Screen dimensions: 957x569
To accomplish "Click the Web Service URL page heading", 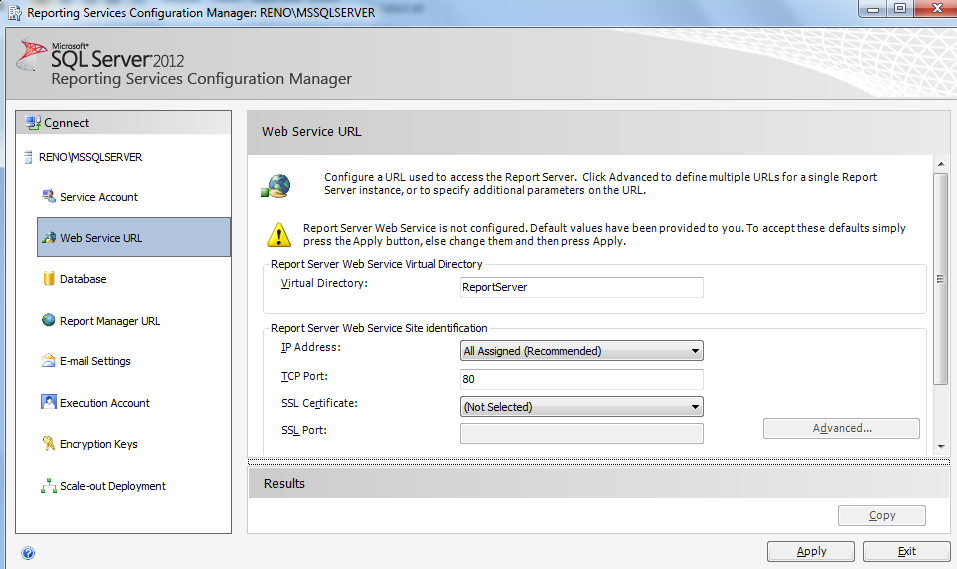I will pos(311,131).
